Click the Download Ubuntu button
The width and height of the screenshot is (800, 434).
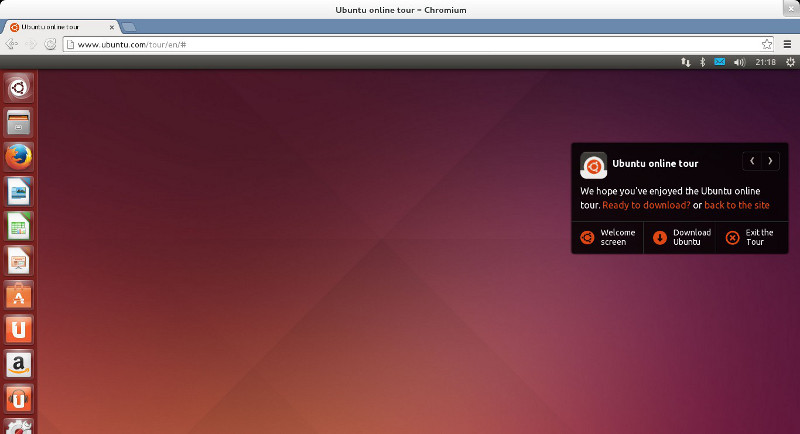[x=680, y=237]
